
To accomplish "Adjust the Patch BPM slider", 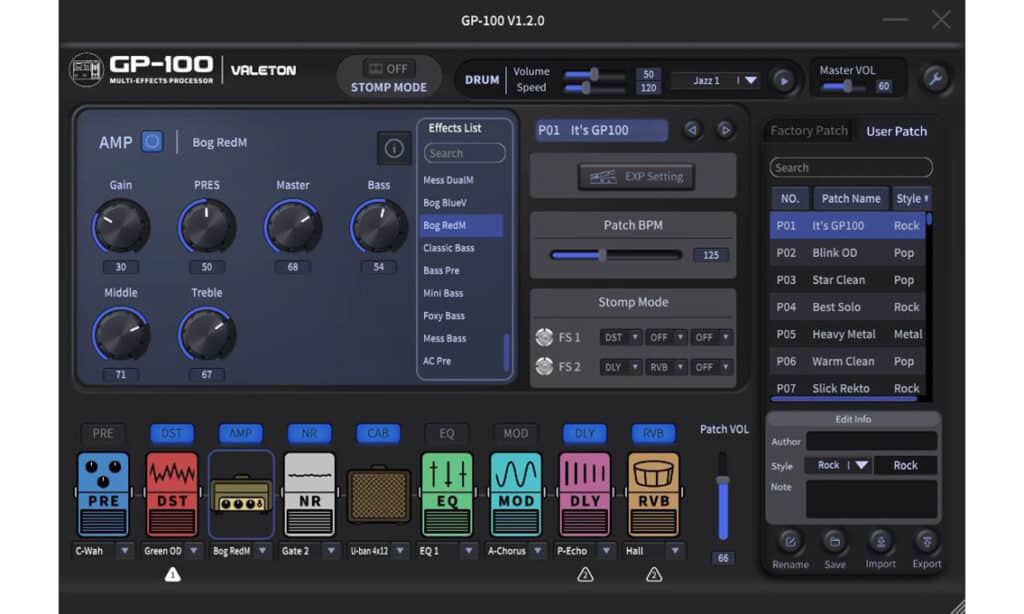I will point(616,255).
